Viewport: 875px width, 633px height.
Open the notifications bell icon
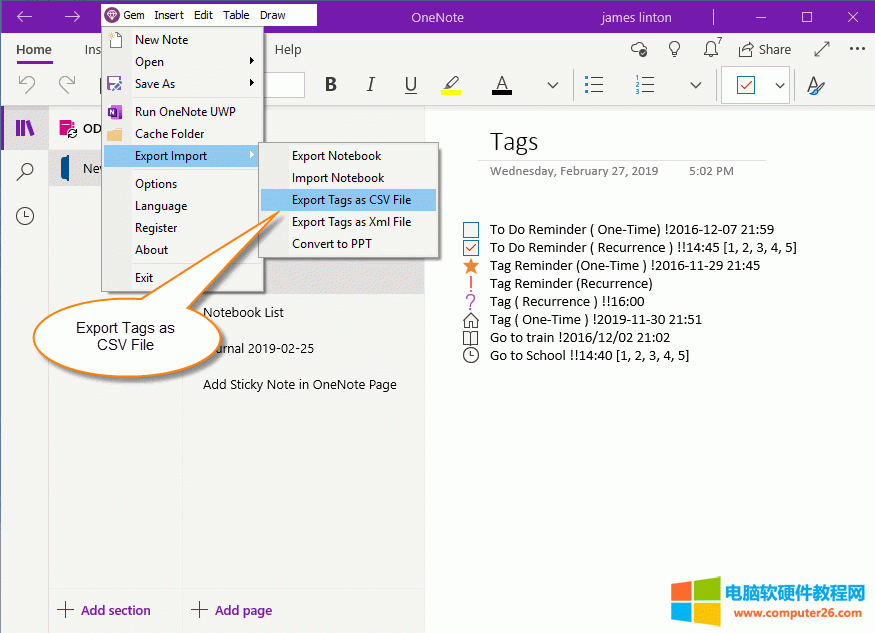712,49
